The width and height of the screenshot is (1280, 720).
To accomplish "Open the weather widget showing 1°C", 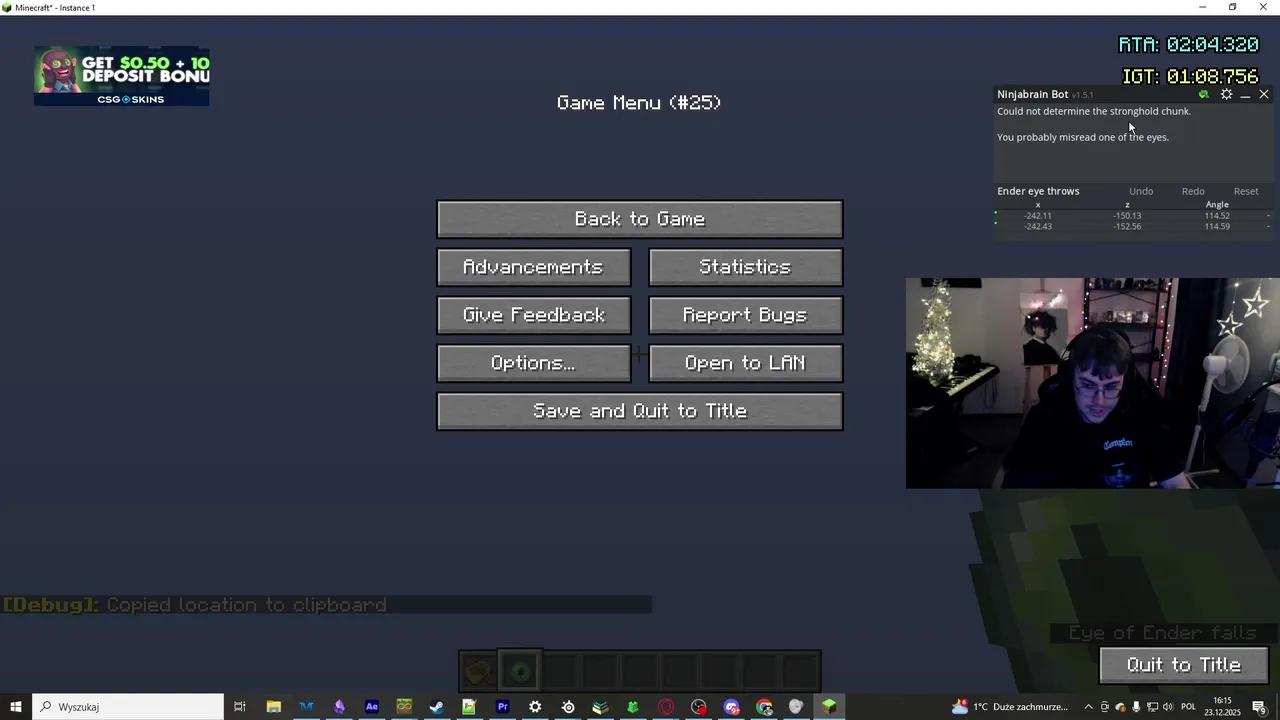I will coord(1010,707).
